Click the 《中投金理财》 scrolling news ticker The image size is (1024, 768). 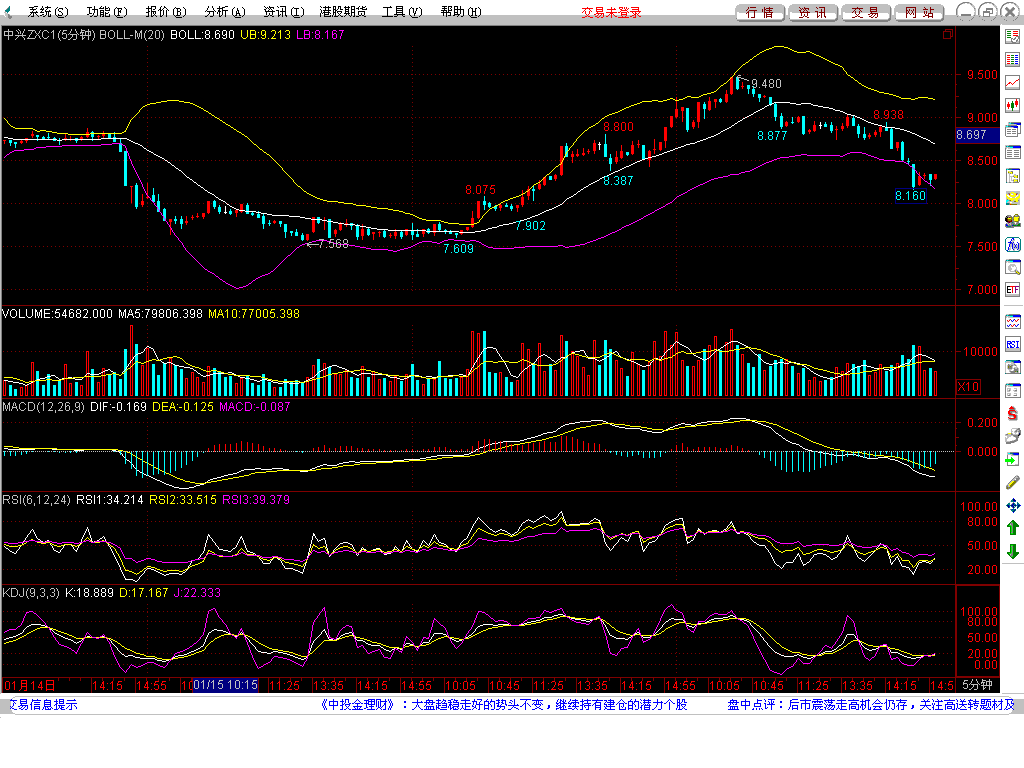503,705
